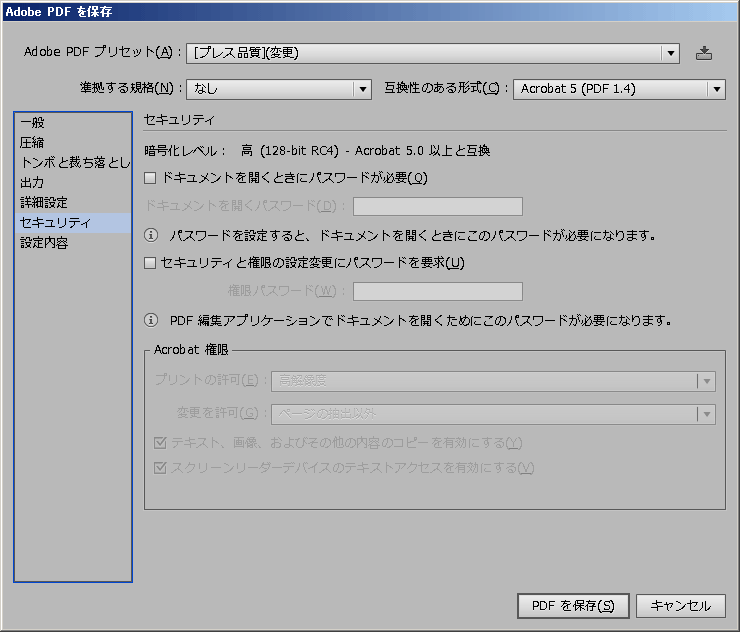740x632 pixels.
Task: Enable ドキュメントを開くときにパスワードが必要 checkbox
Action: [x=151, y=179]
